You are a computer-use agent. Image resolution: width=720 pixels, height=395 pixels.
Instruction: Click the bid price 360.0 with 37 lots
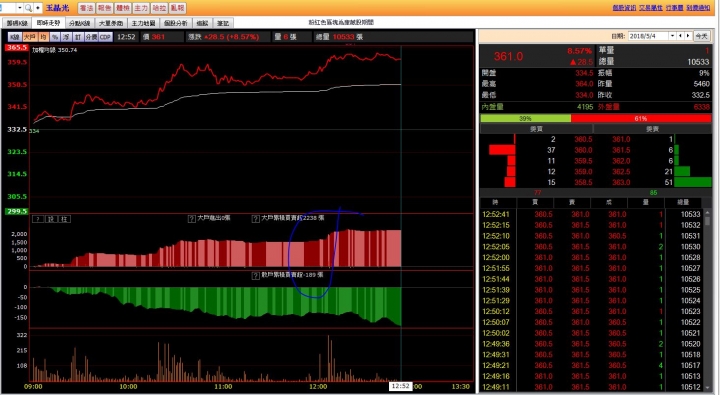(x=583, y=150)
